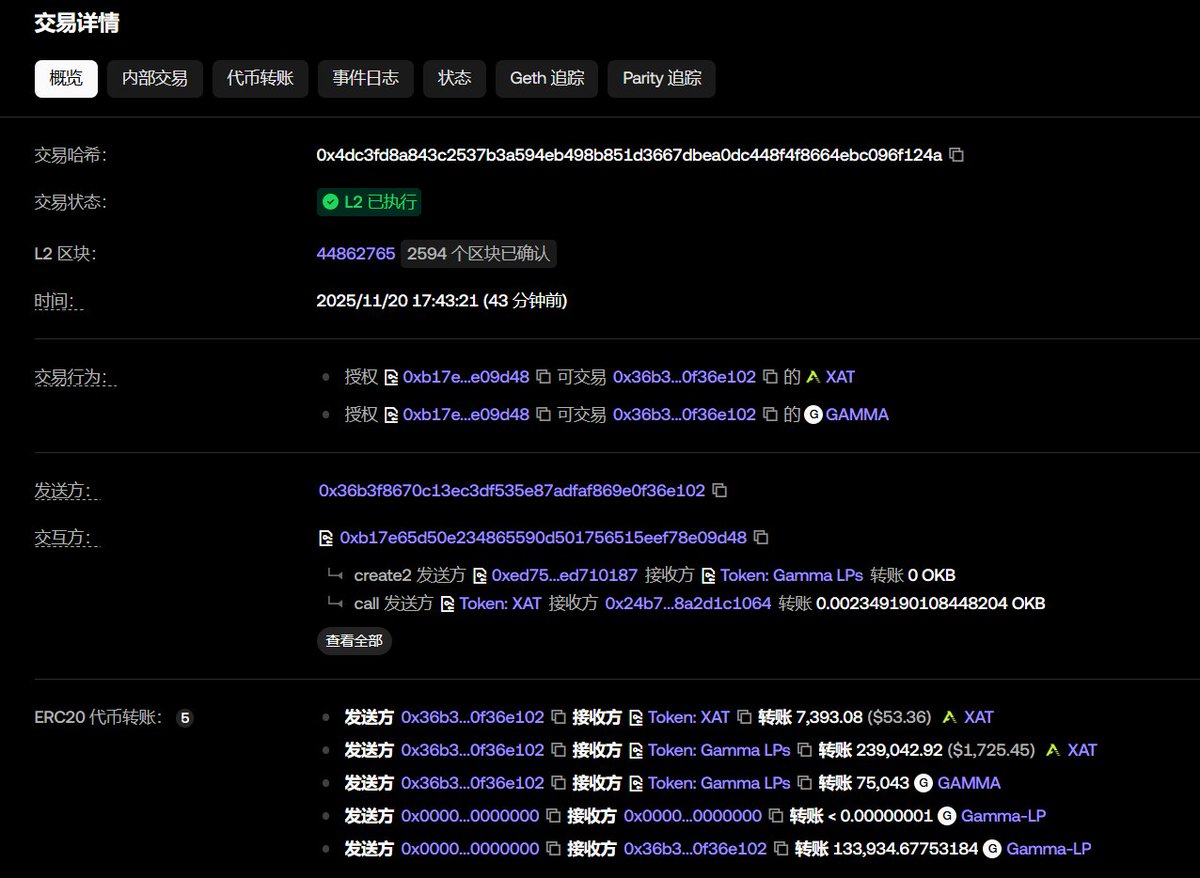Copy receiver 0x0000 in the < 0.00000001 row

click(776, 816)
